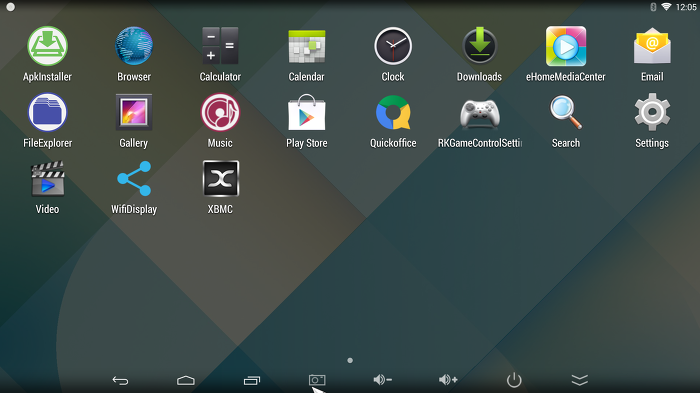Raise volume with the speaker plus button
The image size is (700, 393).
tap(448, 380)
